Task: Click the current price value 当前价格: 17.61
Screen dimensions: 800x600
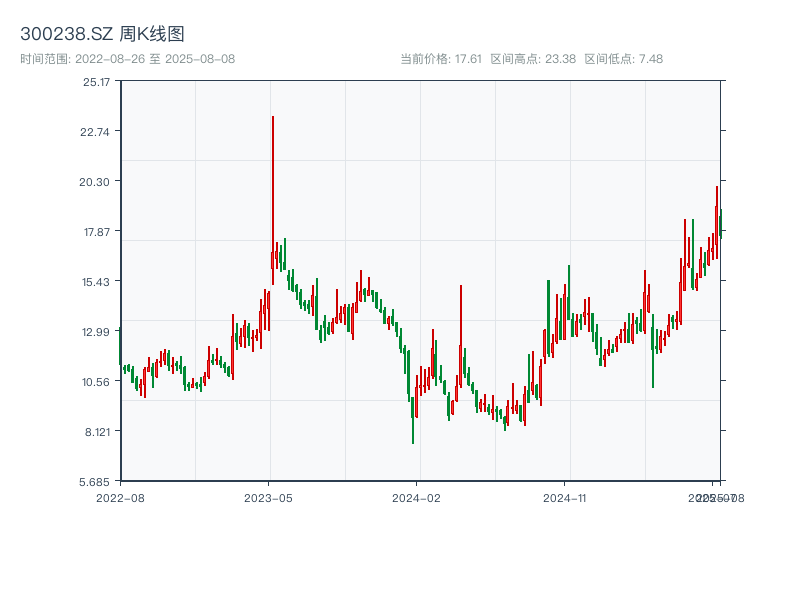Action: click(441, 59)
